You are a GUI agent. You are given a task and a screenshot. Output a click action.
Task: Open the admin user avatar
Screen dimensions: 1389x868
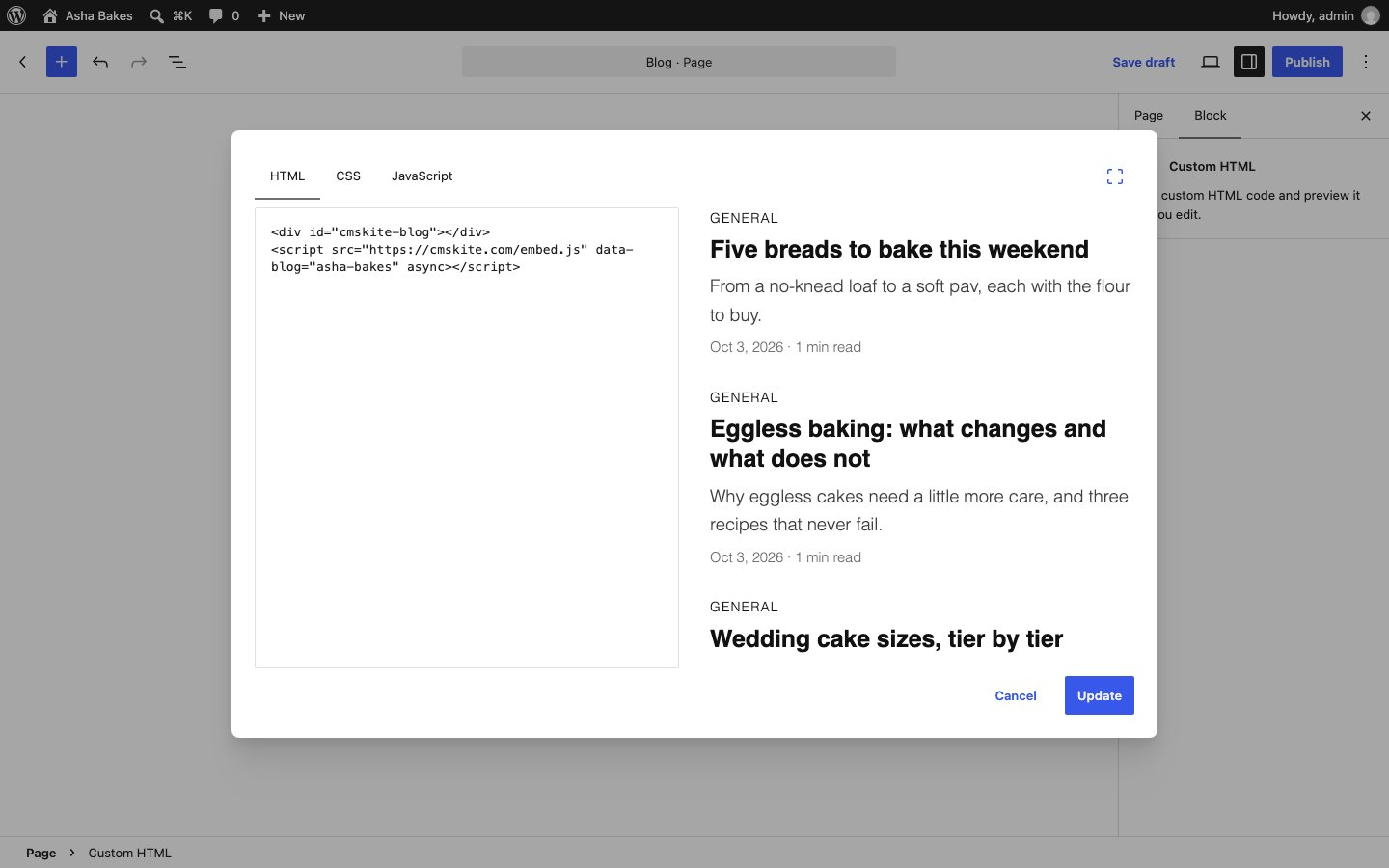point(1370,15)
